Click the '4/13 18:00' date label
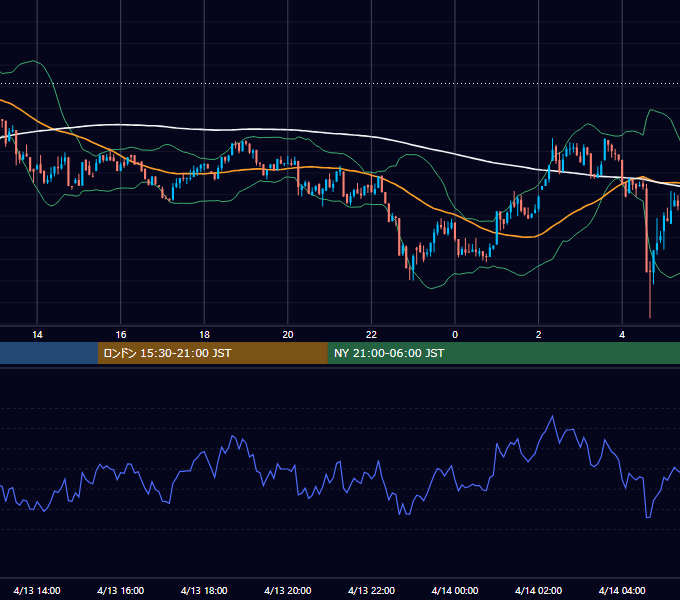The image size is (680, 600). pos(204,590)
